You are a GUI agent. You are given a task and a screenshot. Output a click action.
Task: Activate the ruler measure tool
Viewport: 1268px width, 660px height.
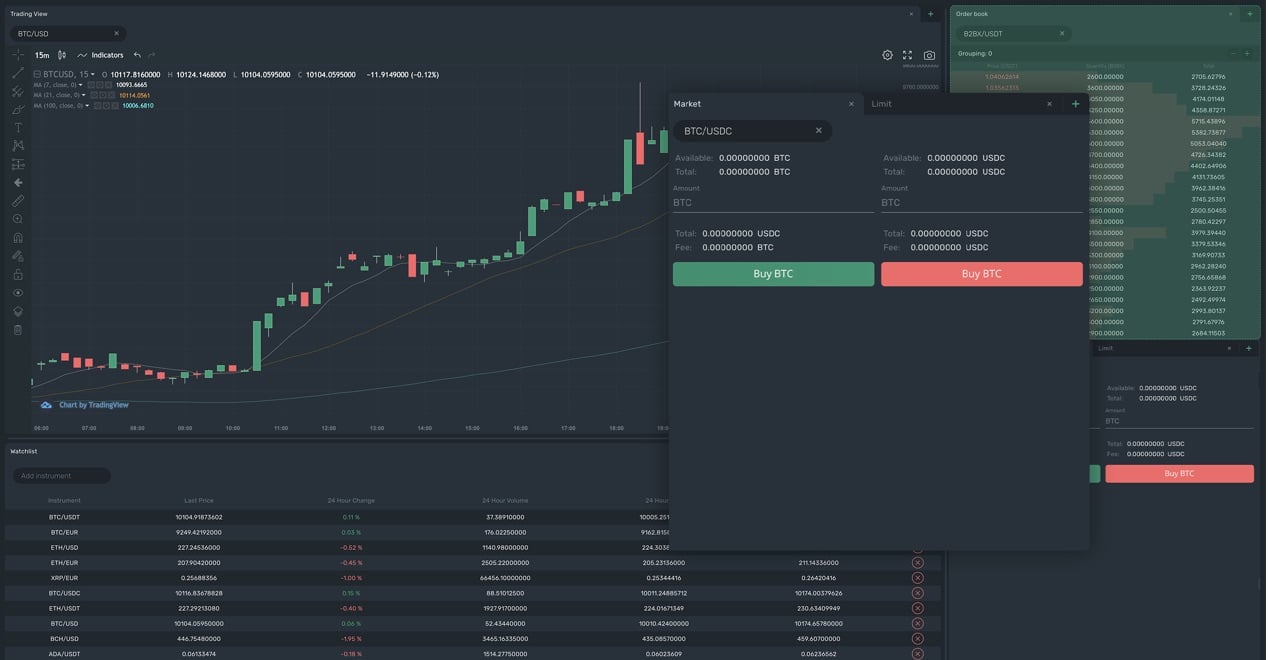18,201
